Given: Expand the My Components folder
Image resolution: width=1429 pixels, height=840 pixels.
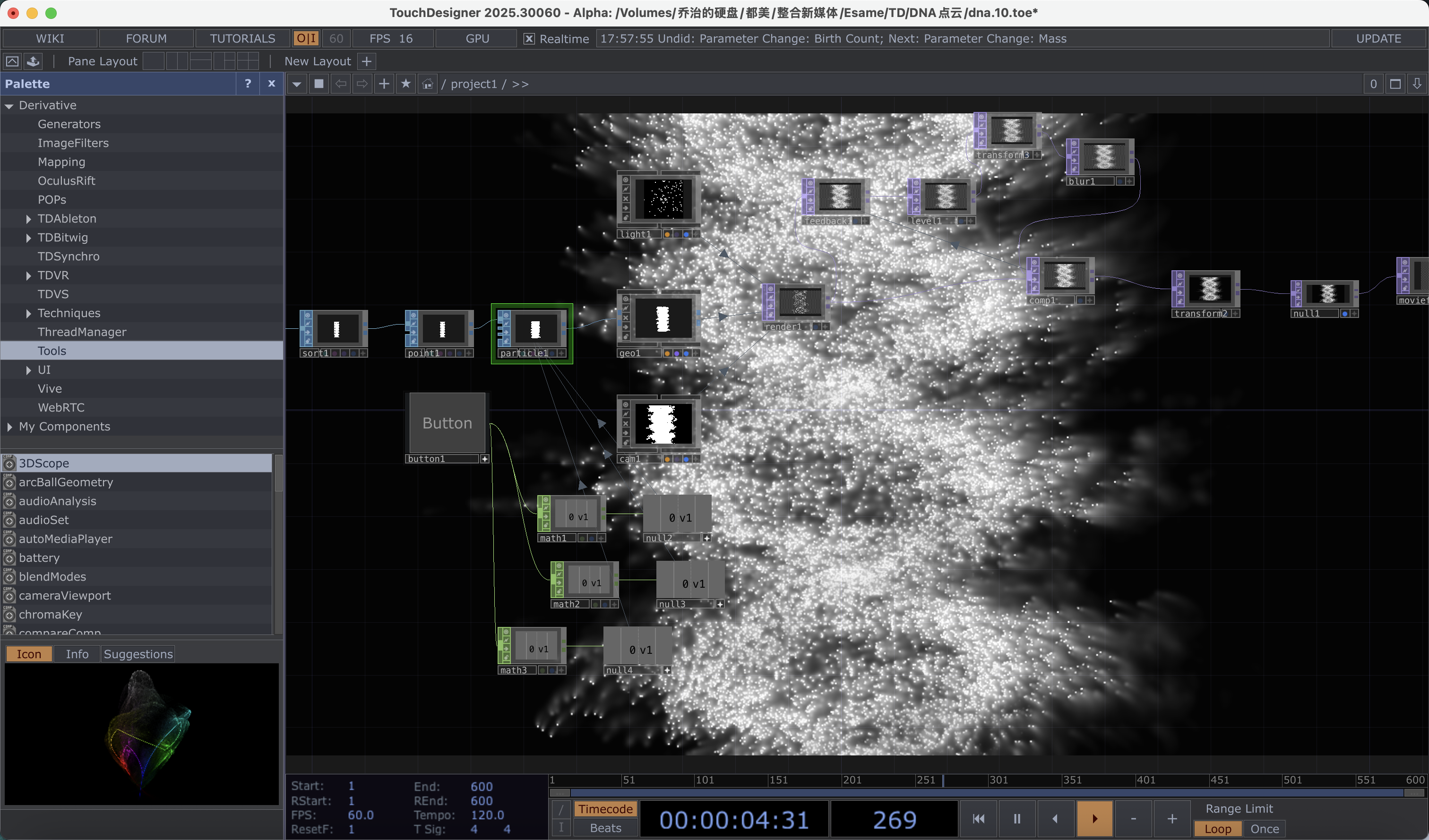Looking at the screenshot, I should (x=9, y=427).
